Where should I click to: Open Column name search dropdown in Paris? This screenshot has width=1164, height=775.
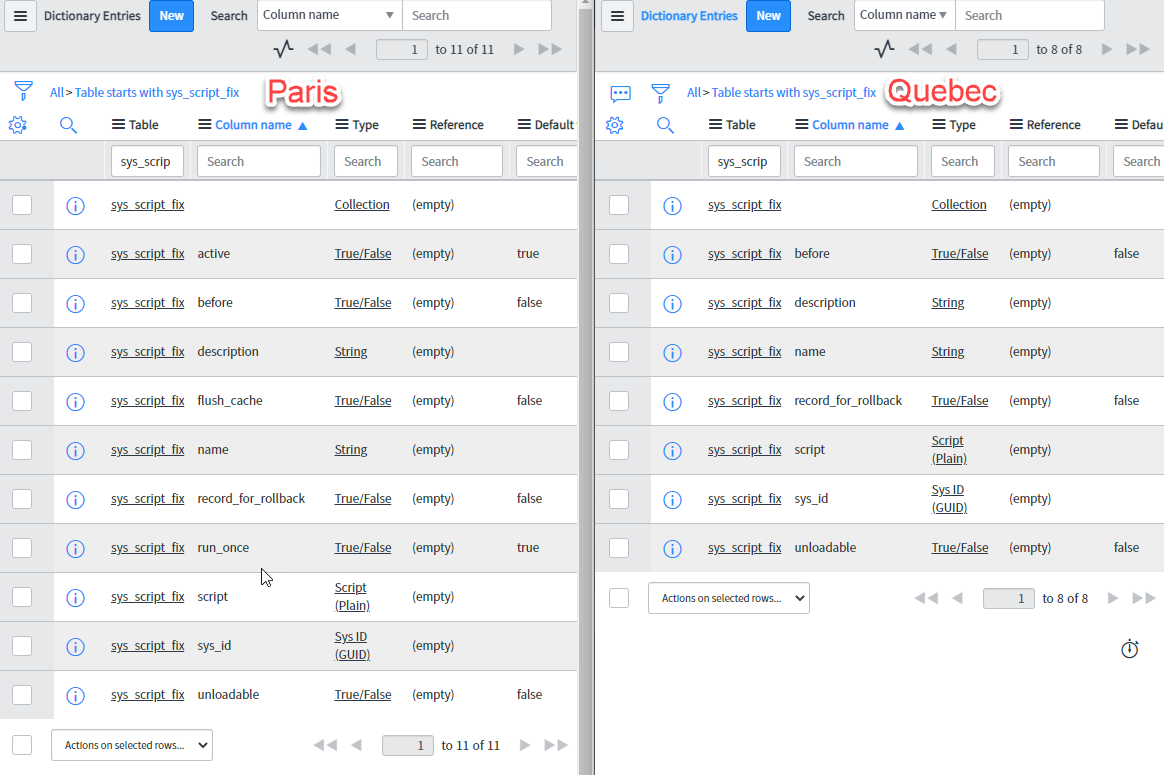330,15
